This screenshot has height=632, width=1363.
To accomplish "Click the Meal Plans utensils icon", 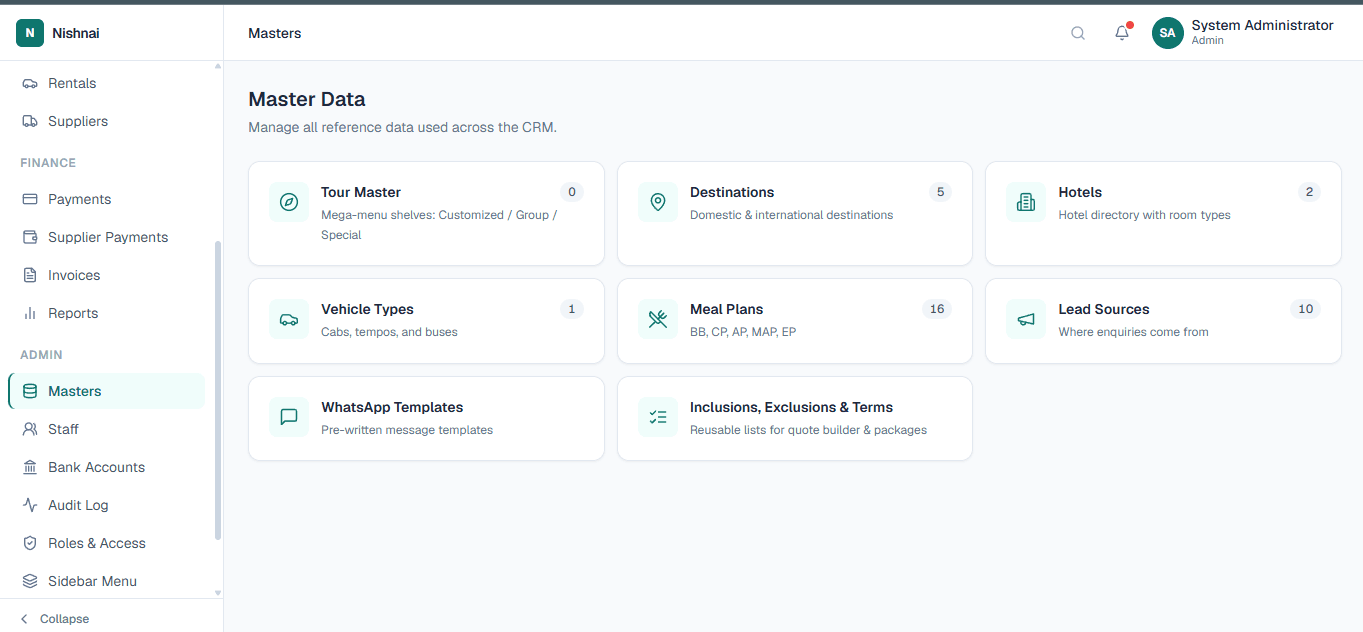I will [658, 319].
